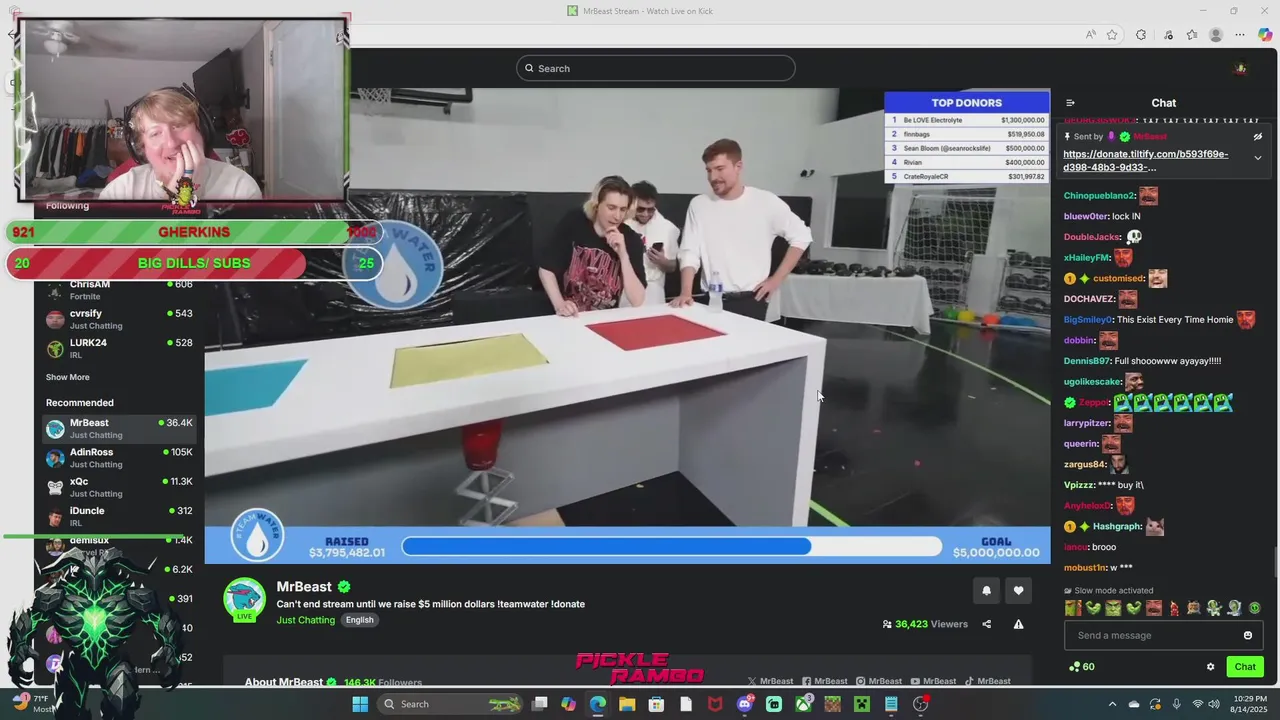1280x720 pixels.
Task: Click the fundraising progress bar on the stream
Action: click(x=672, y=546)
